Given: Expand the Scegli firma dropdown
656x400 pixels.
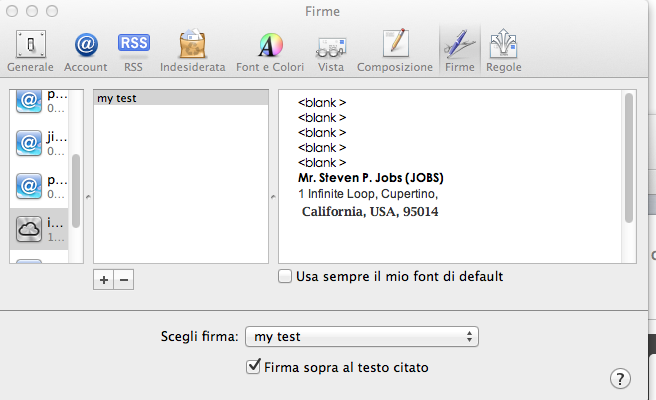Looking at the screenshot, I should pyautogui.click(x=362, y=337).
